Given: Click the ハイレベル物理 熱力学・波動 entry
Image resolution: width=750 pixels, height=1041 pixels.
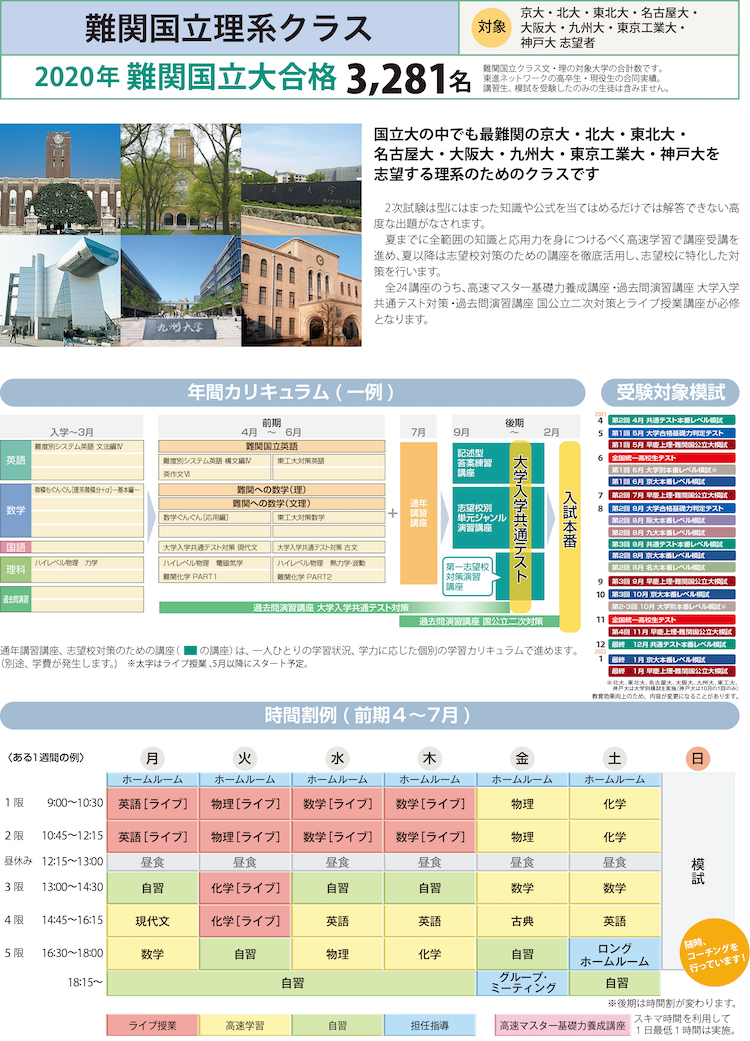Looking at the screenshot, I should [x=329, y=563].
